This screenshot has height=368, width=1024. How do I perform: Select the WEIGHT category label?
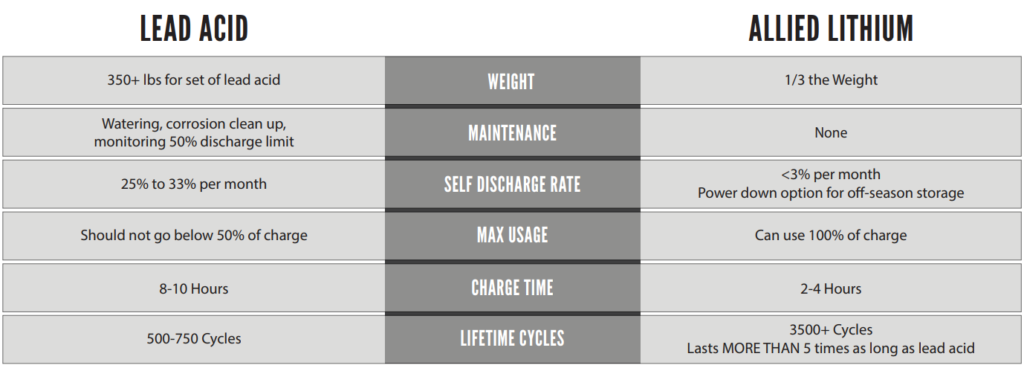pyautogui.click(x=512, y=81)
